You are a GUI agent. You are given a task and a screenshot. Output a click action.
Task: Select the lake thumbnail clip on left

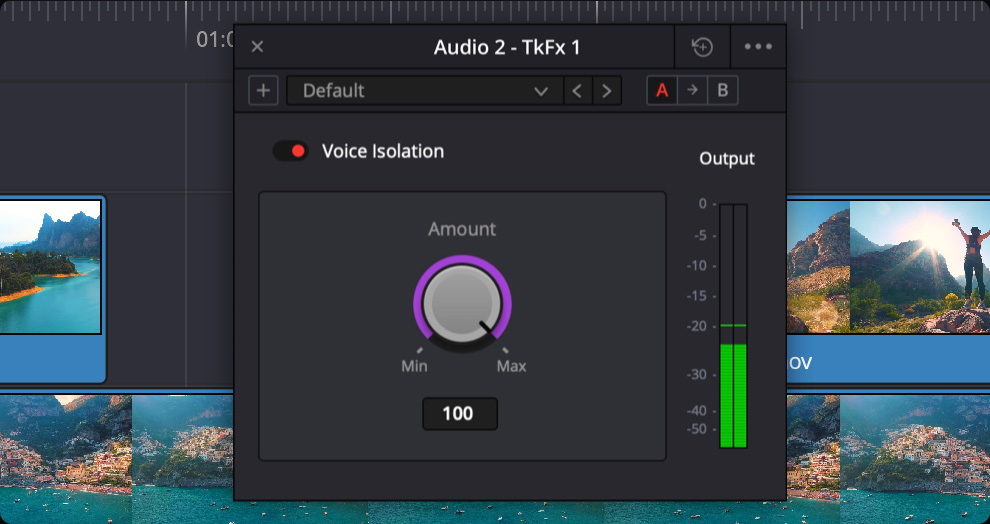(50, 267)
